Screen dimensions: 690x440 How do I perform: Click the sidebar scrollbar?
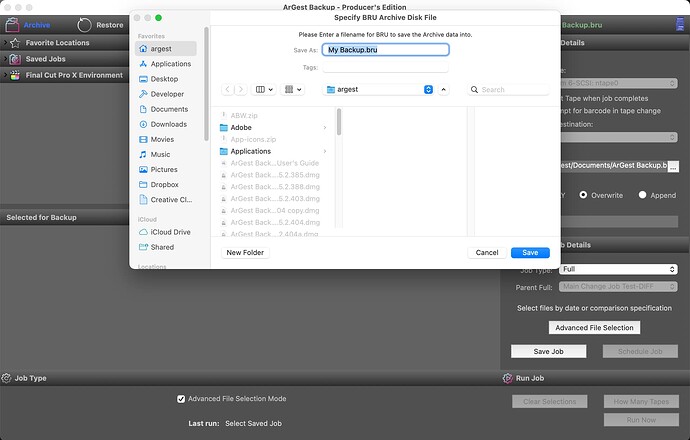point(206,84)
